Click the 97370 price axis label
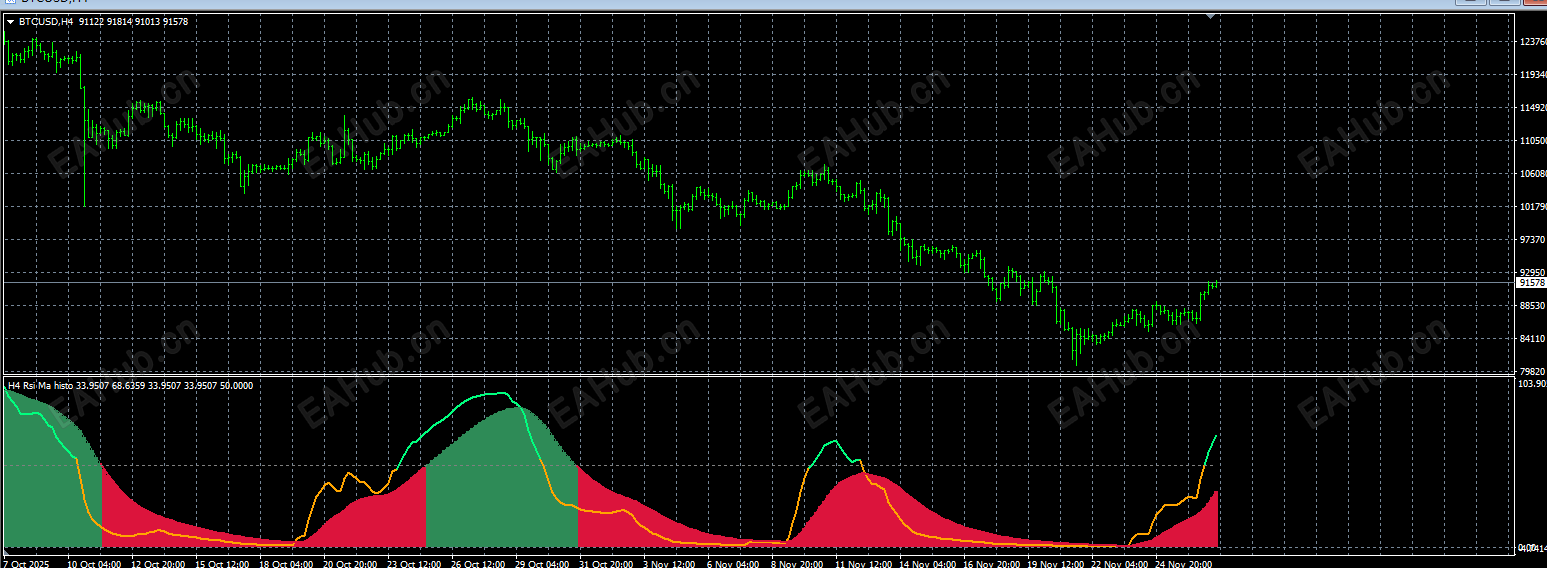 (x=1533, y=240)
